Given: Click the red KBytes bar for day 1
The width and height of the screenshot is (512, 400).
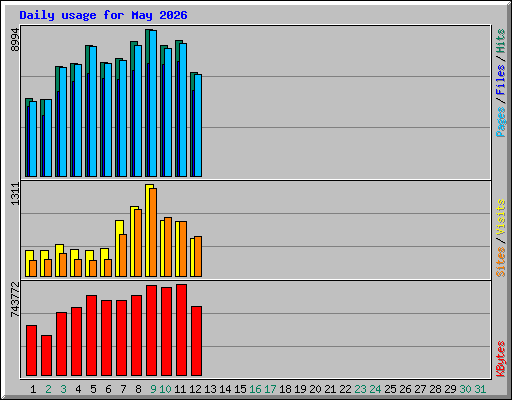Looking at the screenshot, I should pos(31,350).
